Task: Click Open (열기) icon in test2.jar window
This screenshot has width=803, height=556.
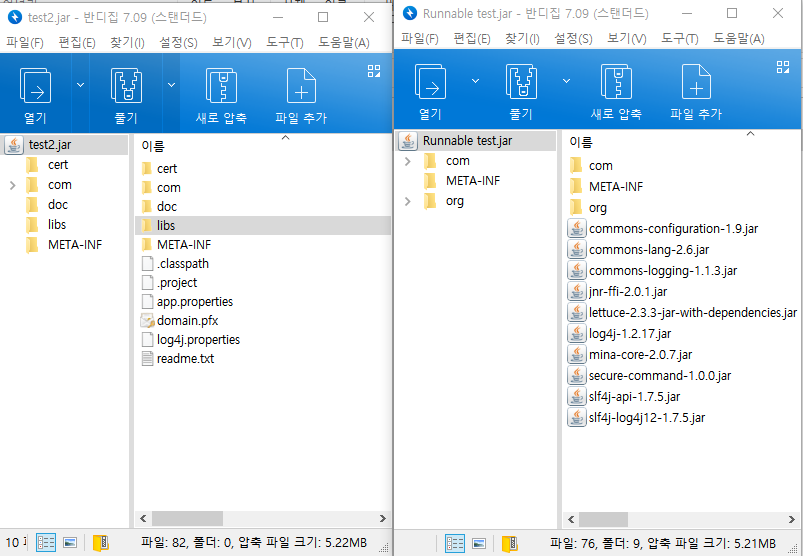Action: point(35,85)
